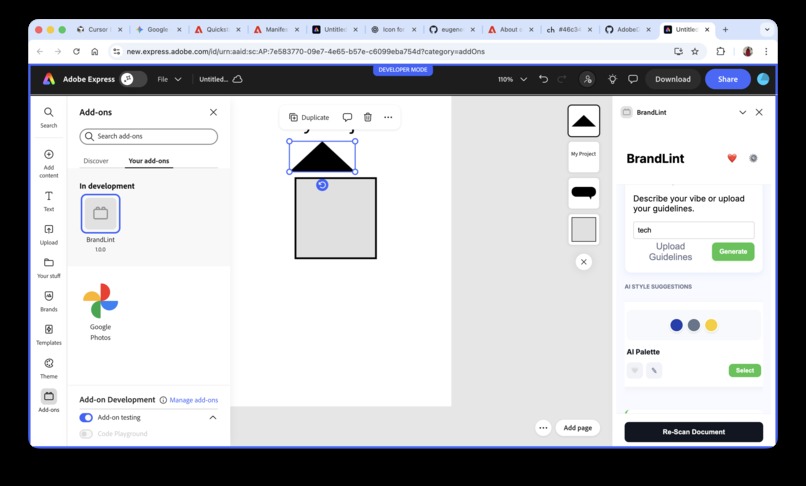
Task: Pick the blue palette color dot
Action: (x=676, y=325)
